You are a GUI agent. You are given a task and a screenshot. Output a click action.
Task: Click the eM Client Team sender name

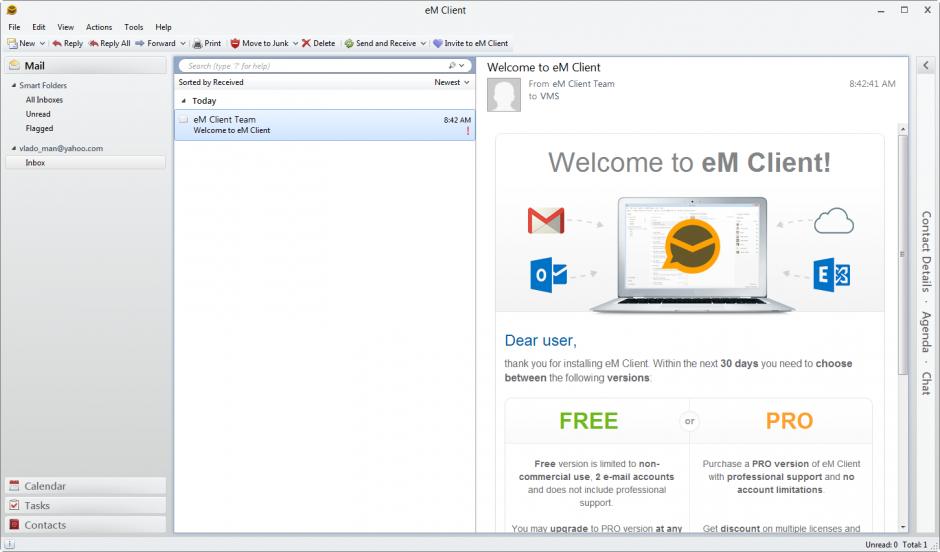[x=583, y=84]
